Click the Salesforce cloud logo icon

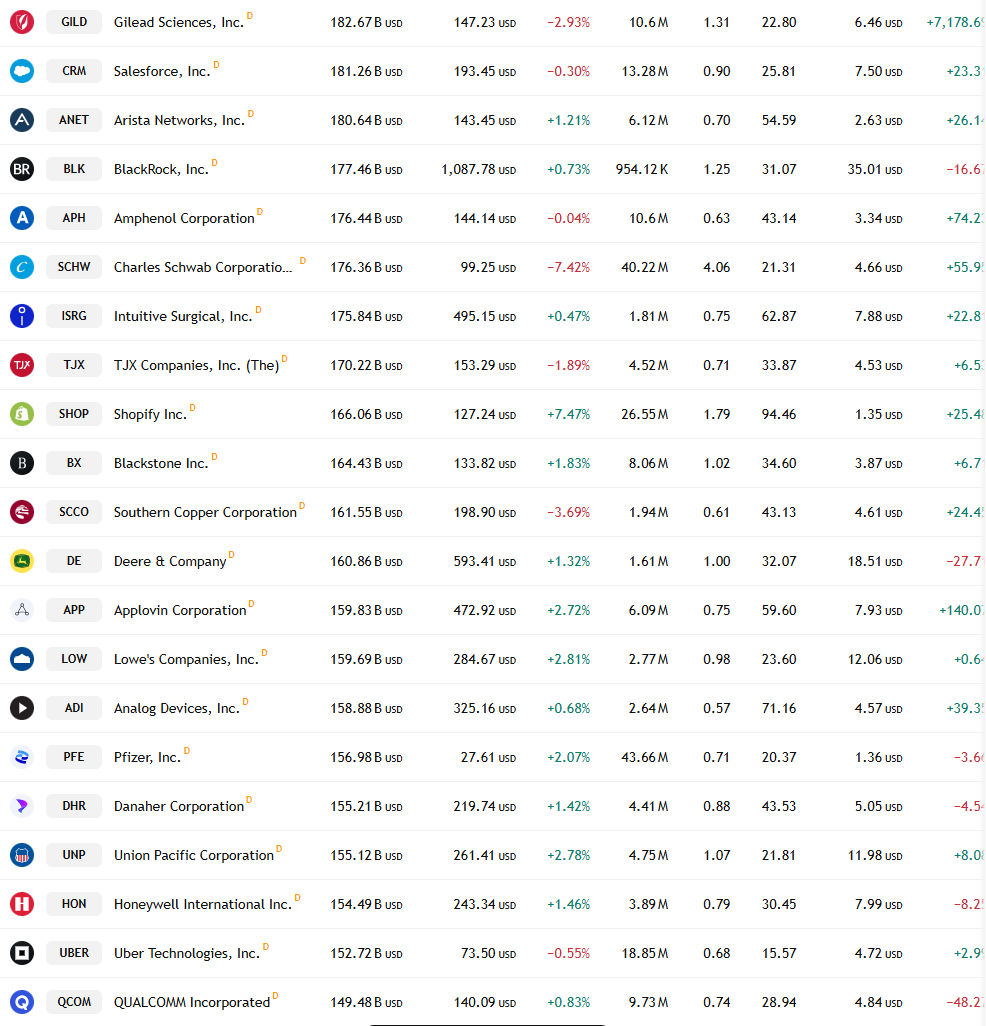(22, 71)
